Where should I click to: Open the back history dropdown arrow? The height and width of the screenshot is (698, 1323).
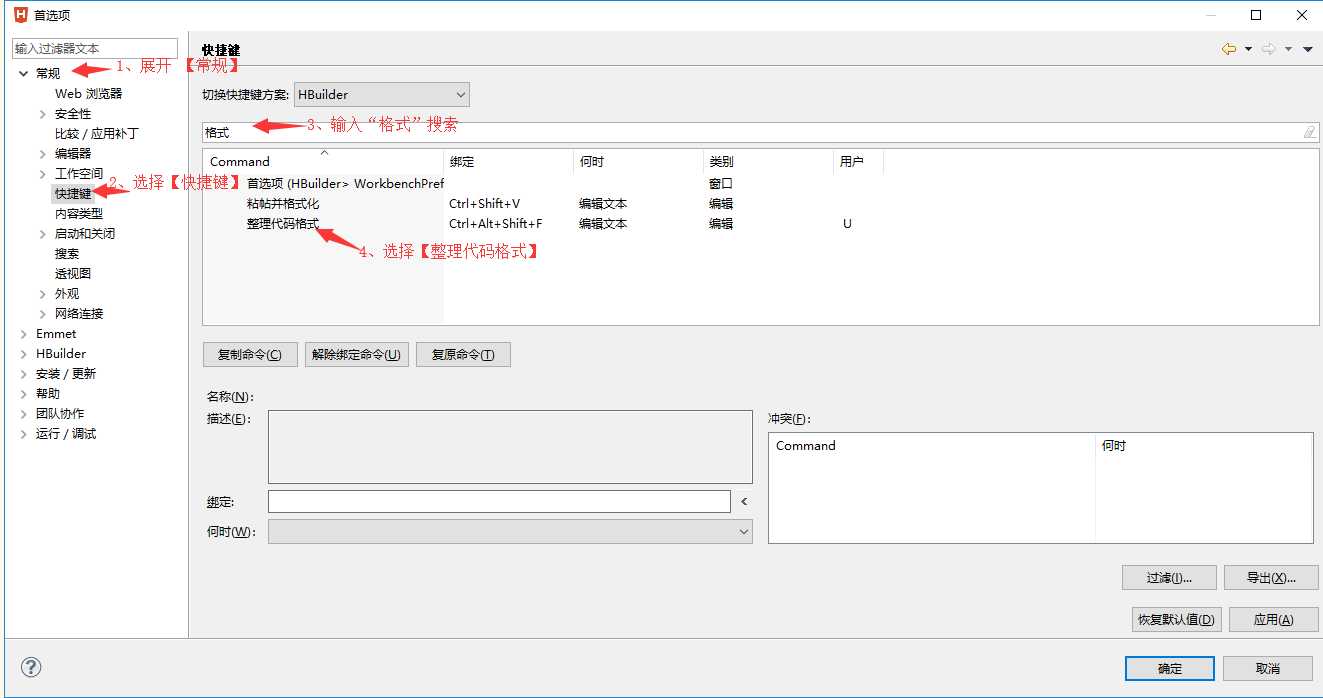1248,49
